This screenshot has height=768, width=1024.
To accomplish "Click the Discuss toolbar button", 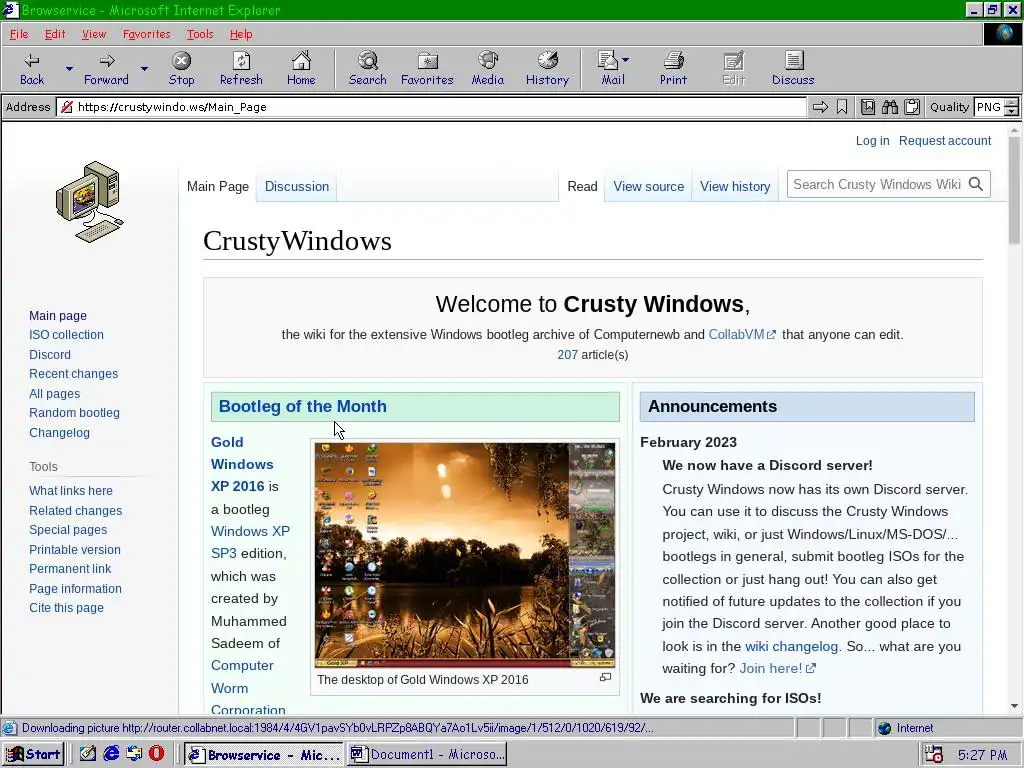I will (793, 69).
